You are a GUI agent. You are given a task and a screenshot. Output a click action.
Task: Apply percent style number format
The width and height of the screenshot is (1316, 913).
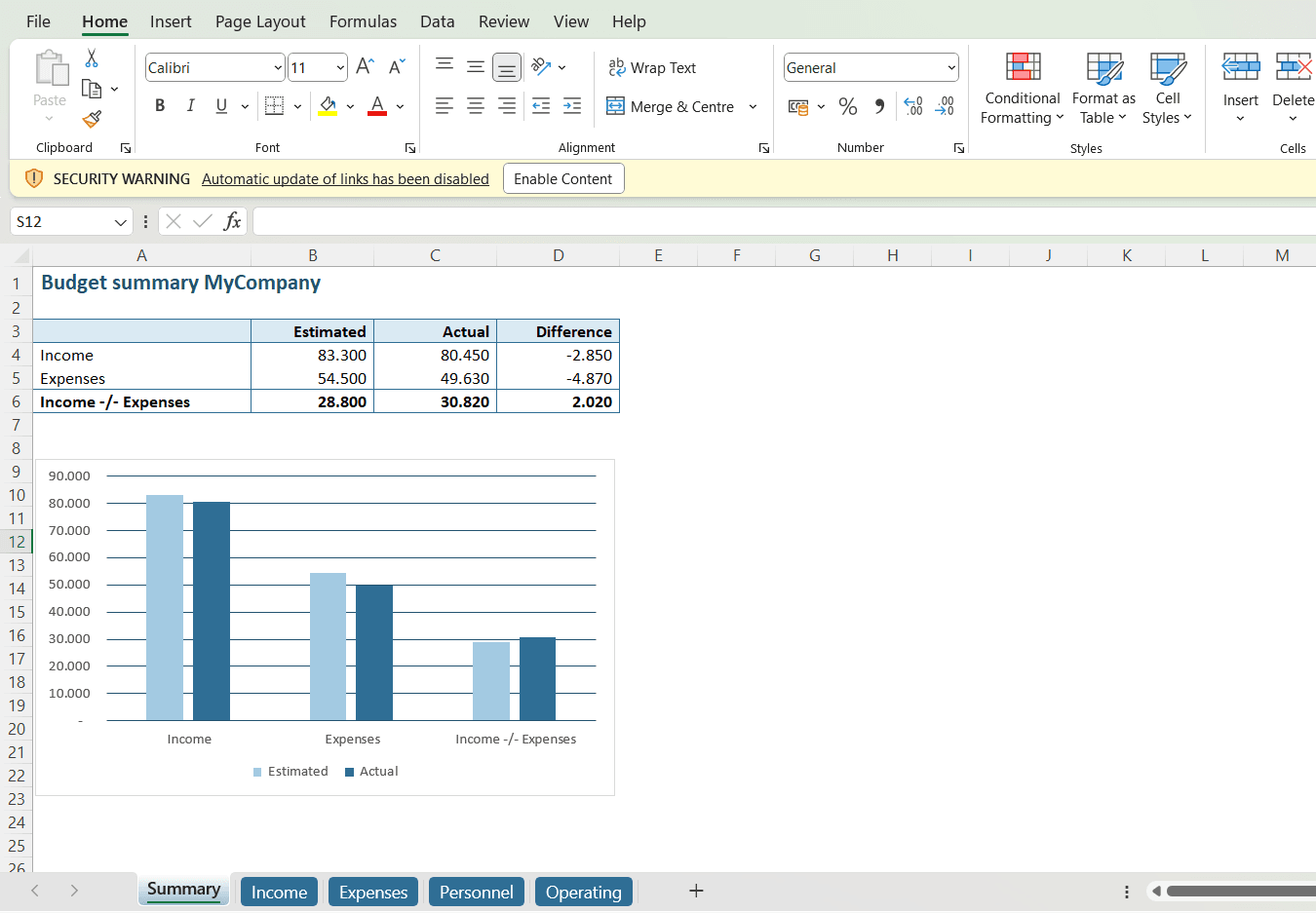(848, 106)
